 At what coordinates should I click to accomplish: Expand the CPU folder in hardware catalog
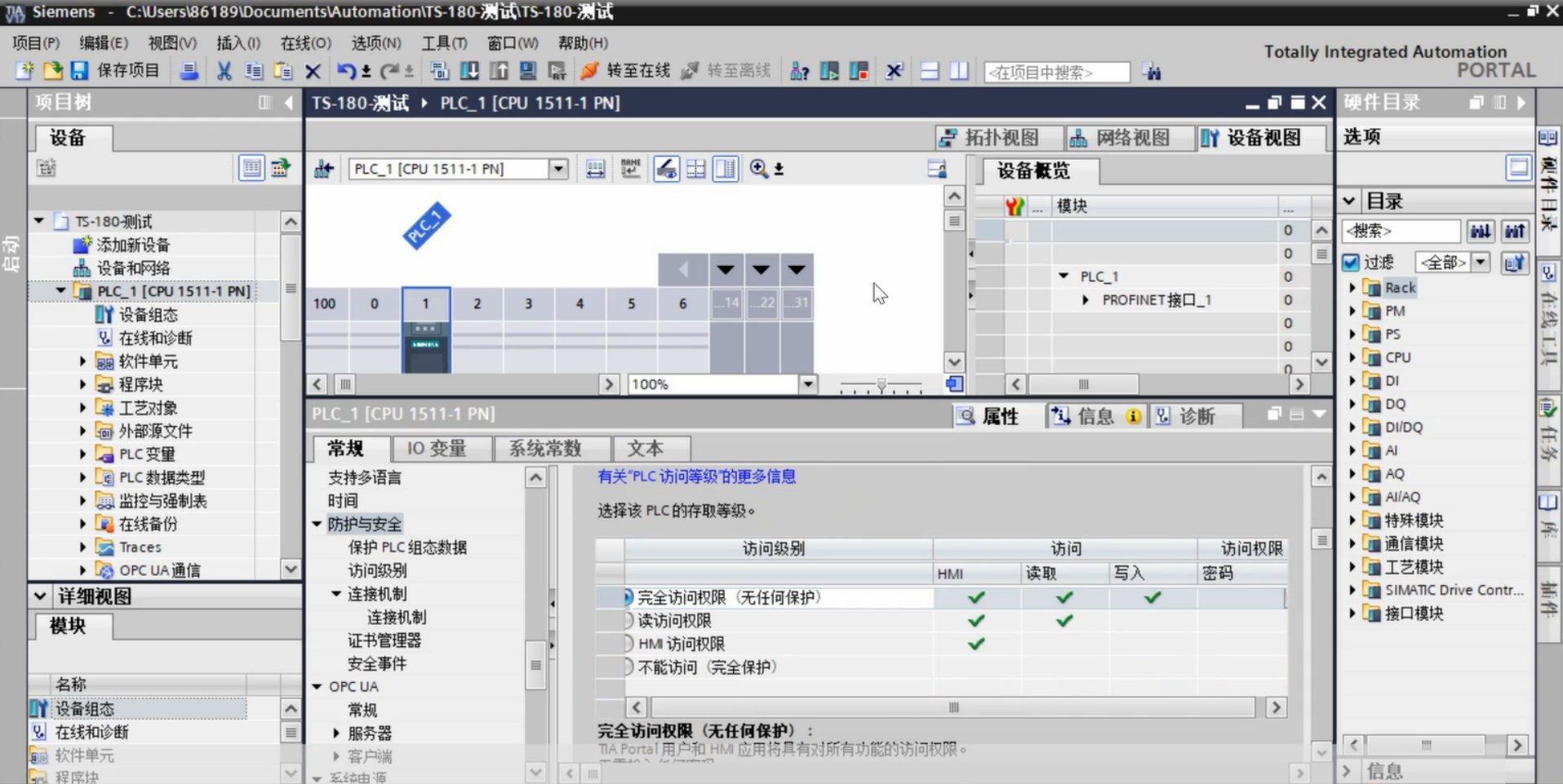1352,357
